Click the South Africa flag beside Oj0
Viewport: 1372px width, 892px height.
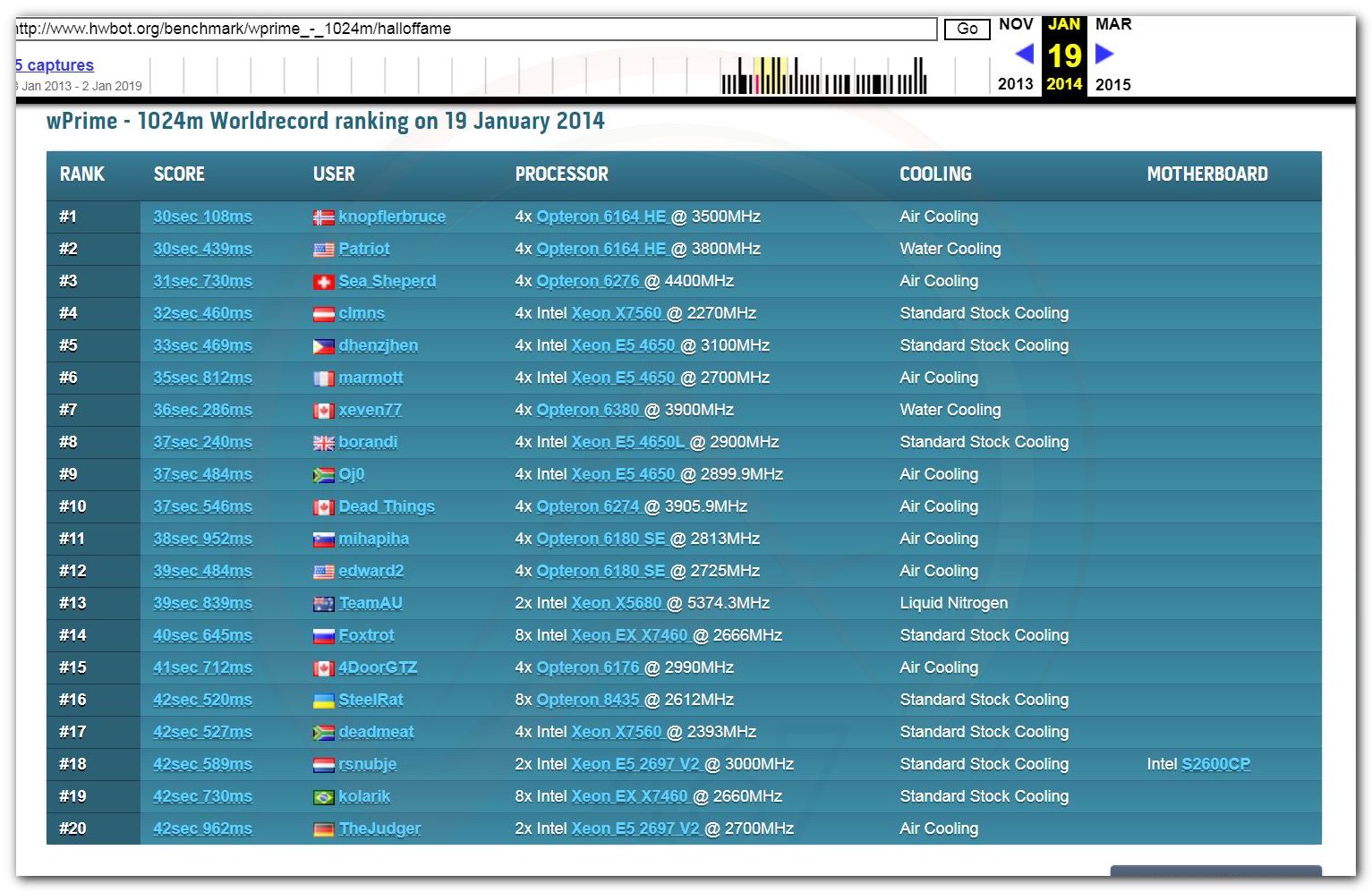pos(323,475)
